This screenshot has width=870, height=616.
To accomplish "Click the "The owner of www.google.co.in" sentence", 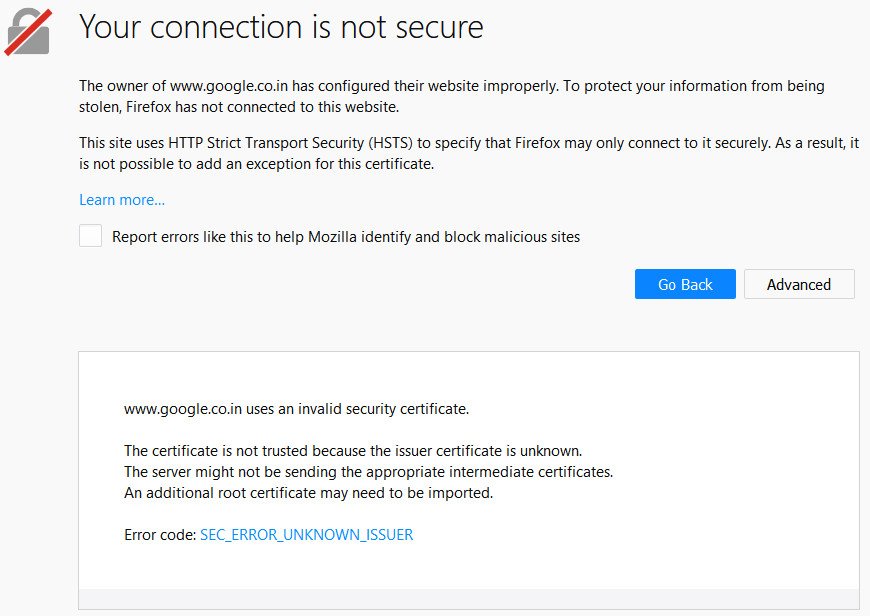I will (300, 86).
